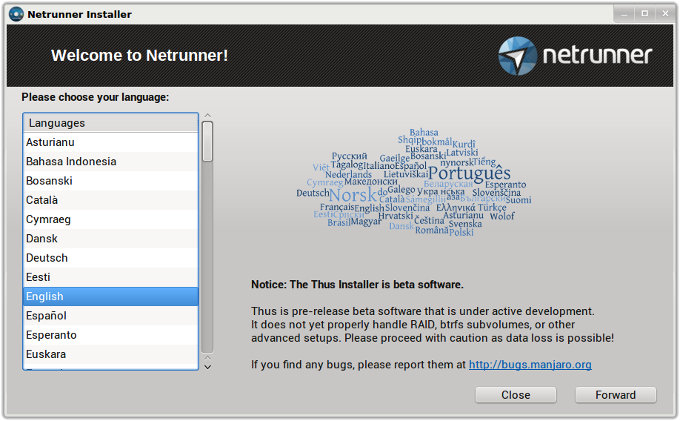Click the Forward button
Viewport: 680px width, 421px height.
click(615, 395)
